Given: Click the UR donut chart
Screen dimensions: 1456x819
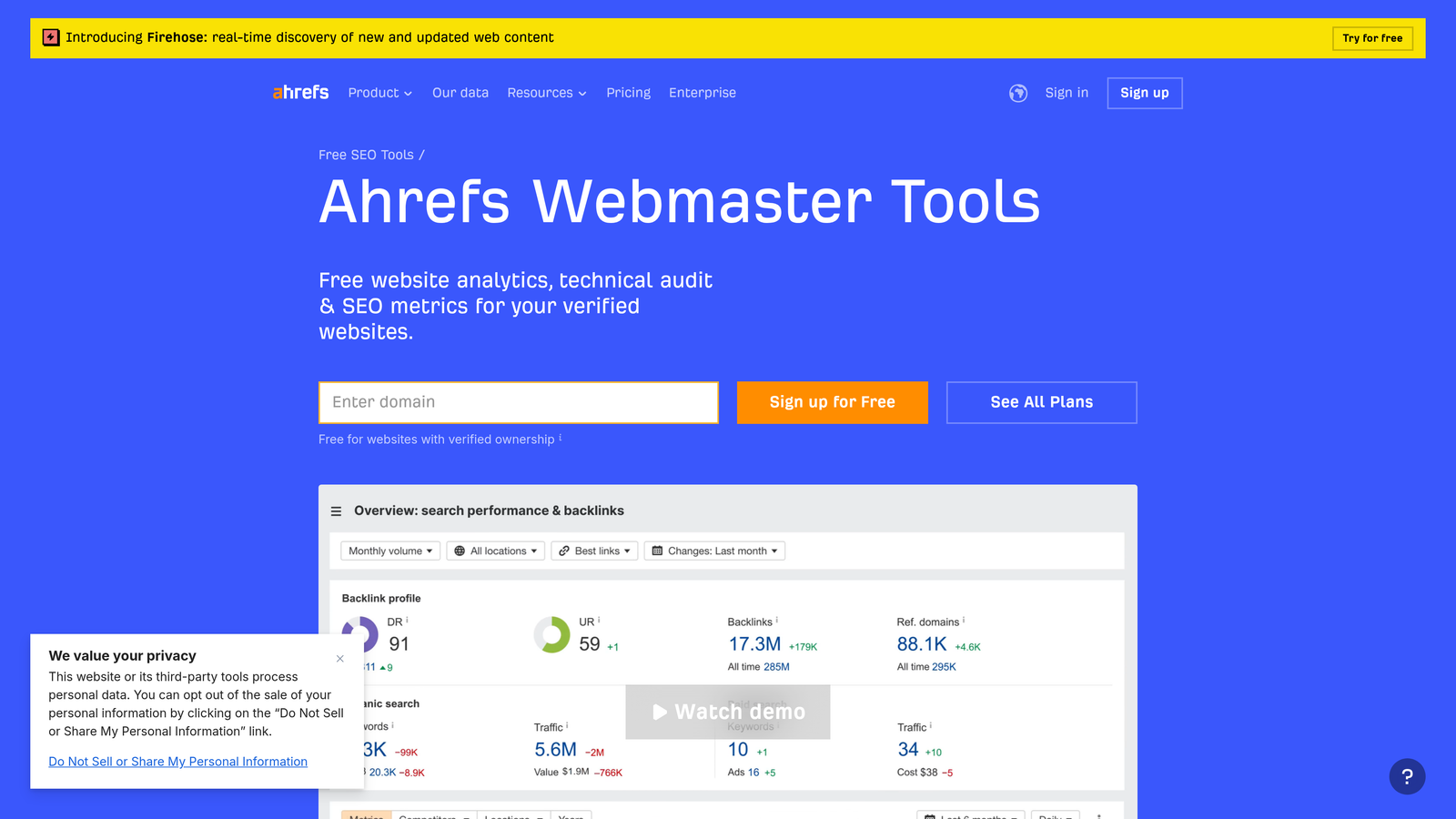Looking at the screenshot, I should [552, 635].
